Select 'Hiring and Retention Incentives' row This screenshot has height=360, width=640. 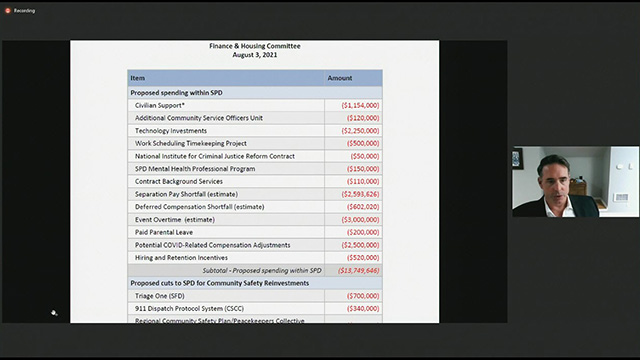[x=255, y=258]
